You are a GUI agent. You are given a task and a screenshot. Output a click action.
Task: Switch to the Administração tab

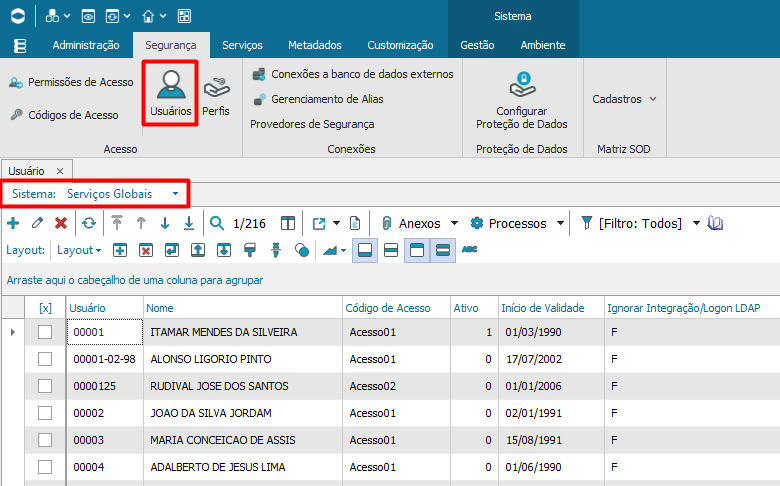click(86, 45)
